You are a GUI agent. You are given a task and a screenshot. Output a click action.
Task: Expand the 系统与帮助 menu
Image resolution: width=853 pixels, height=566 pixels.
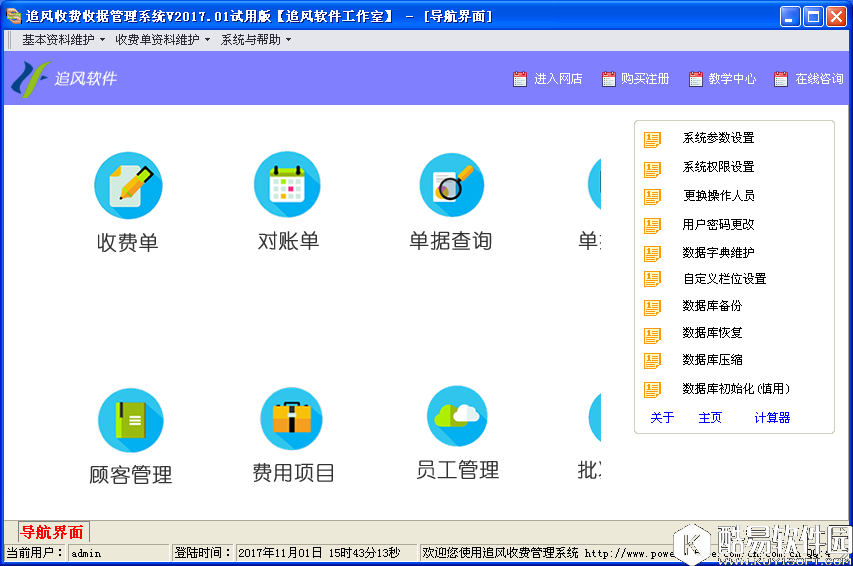(256, 40)
